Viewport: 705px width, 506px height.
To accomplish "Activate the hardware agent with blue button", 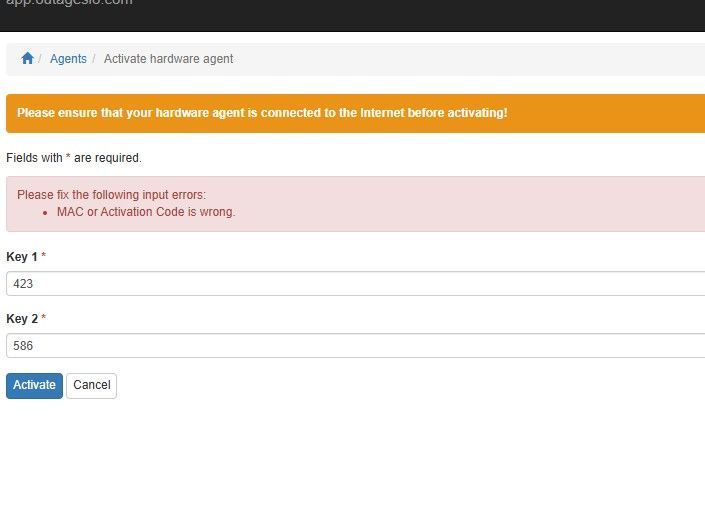I will tap(35, 385).
